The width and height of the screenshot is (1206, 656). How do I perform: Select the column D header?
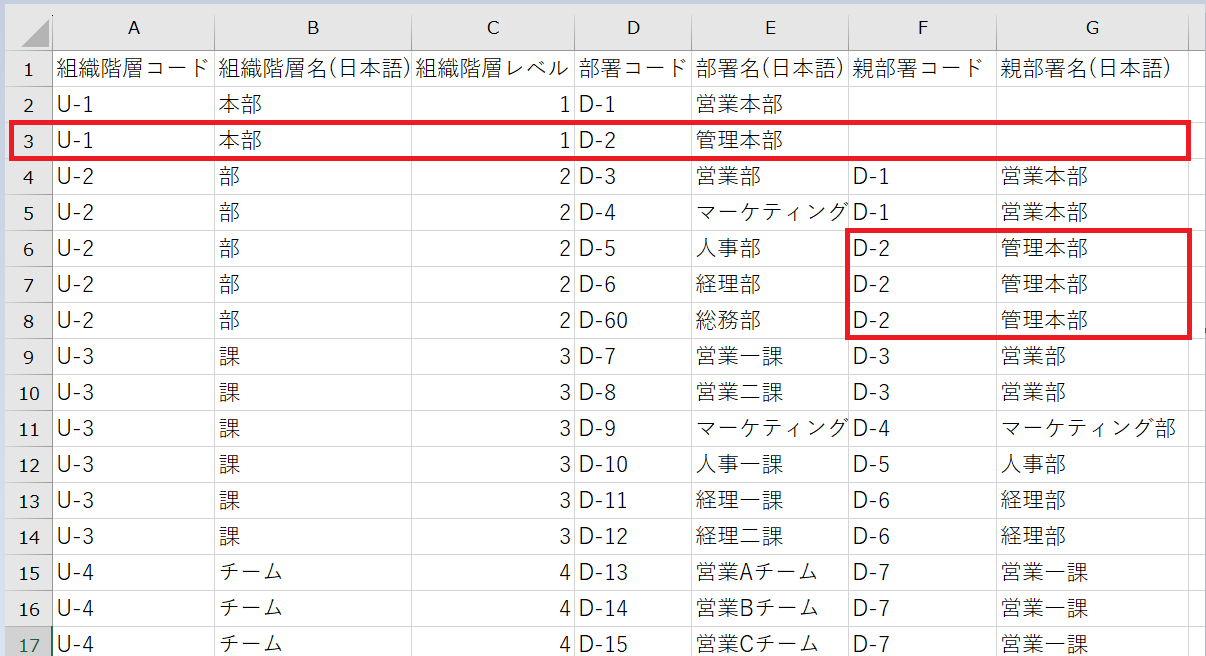633,29
